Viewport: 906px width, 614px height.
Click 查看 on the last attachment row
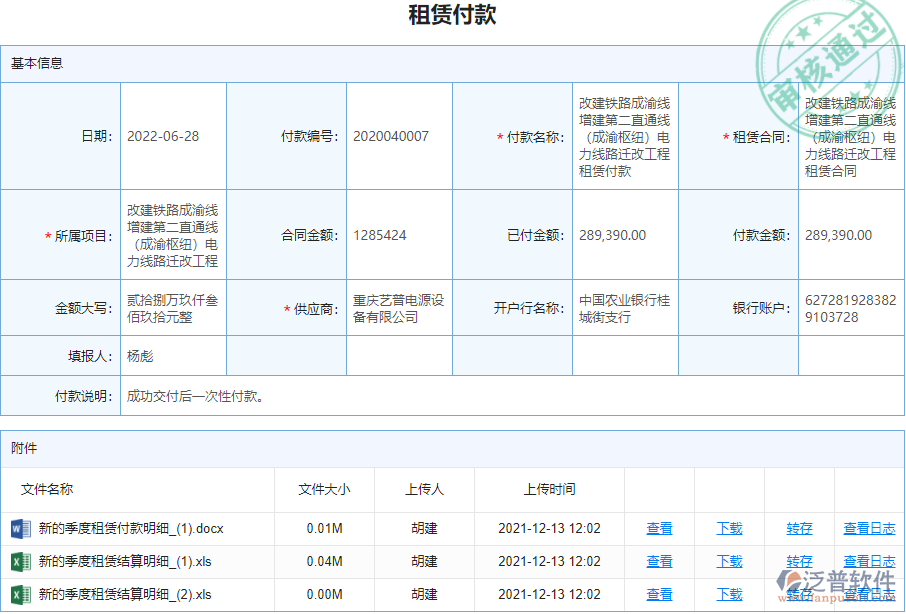(660, 594)
